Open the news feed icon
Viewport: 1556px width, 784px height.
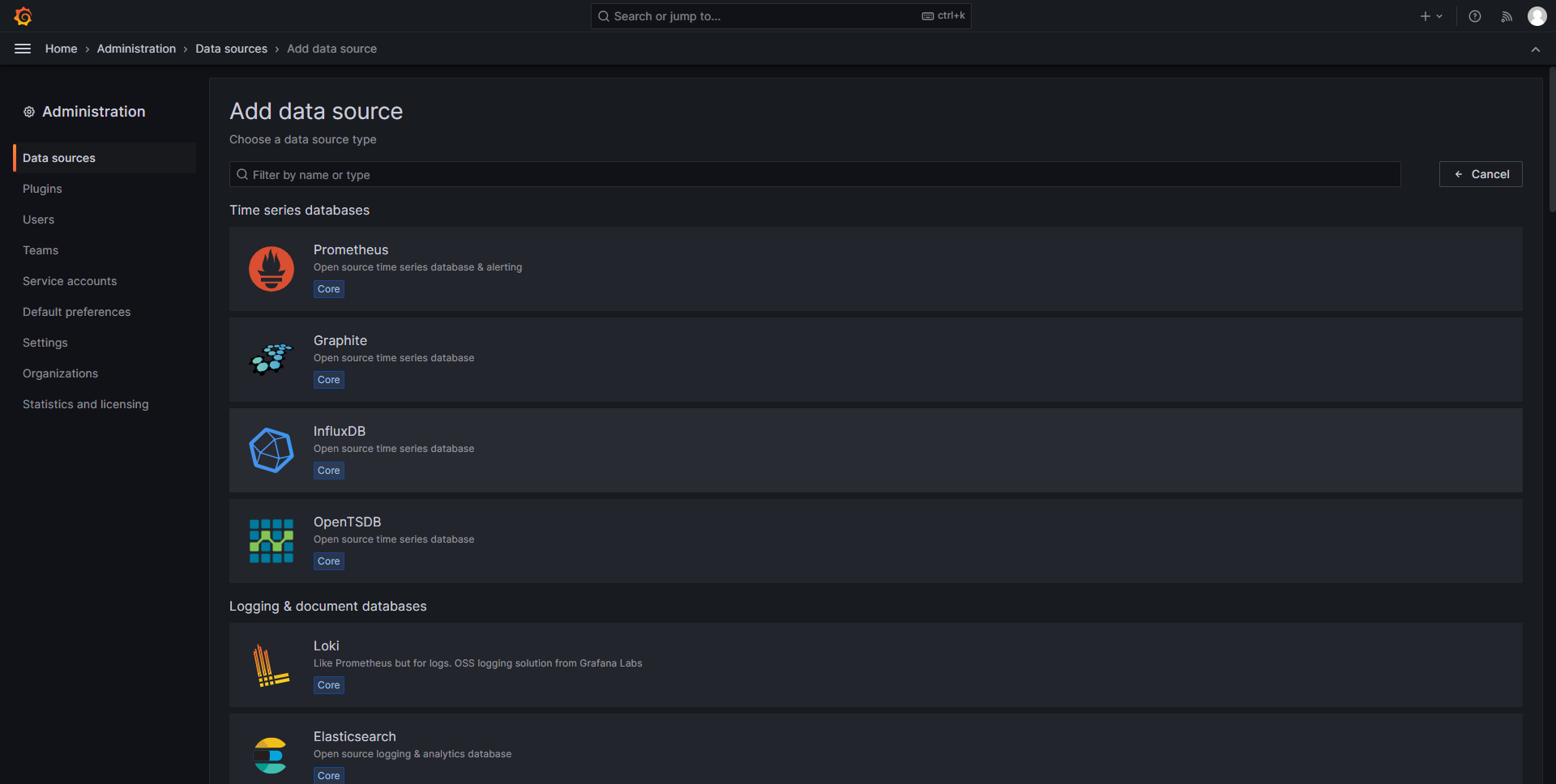pos(1507,16)
